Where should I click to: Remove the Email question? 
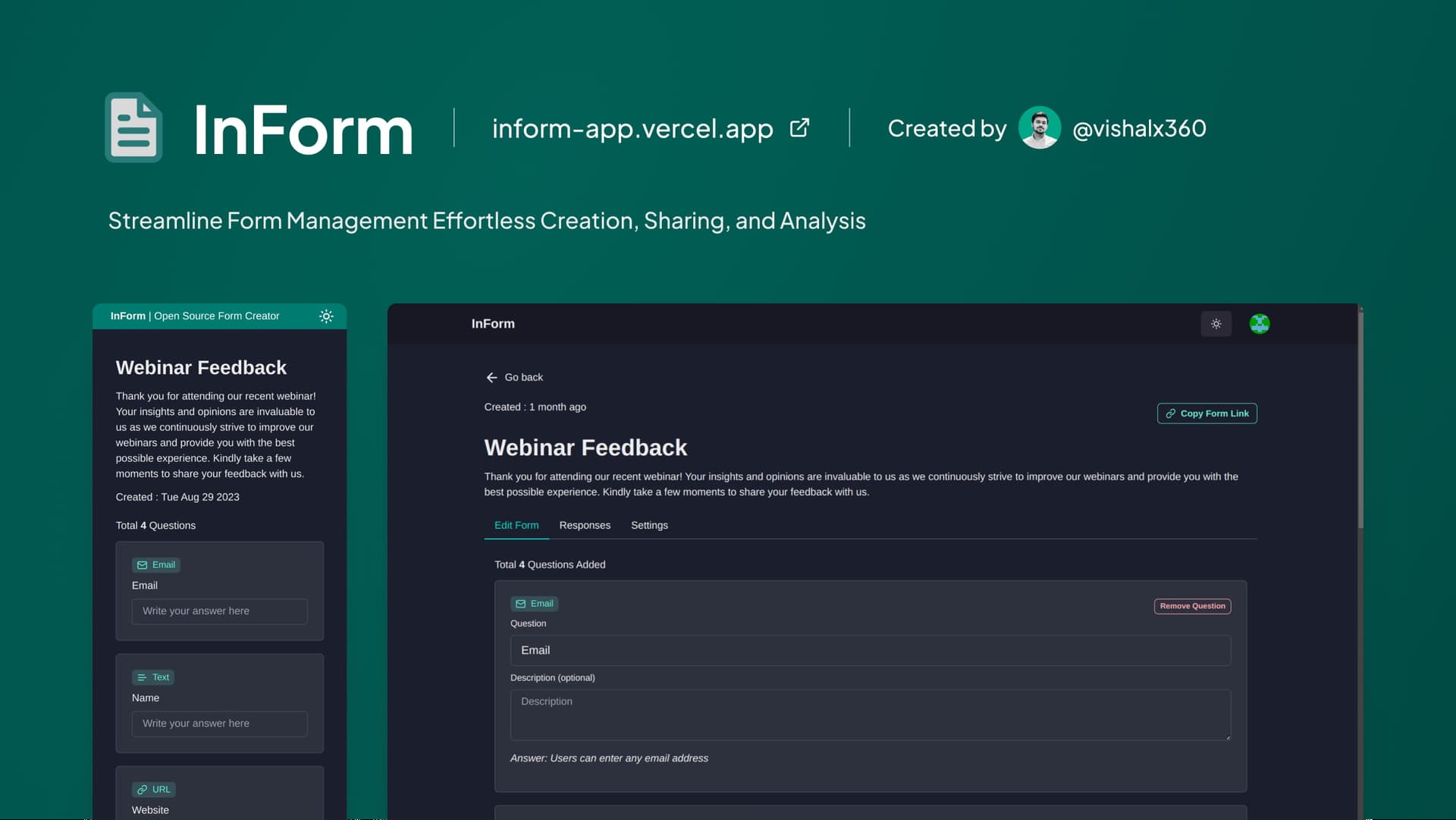click(x=1192, y=606)
